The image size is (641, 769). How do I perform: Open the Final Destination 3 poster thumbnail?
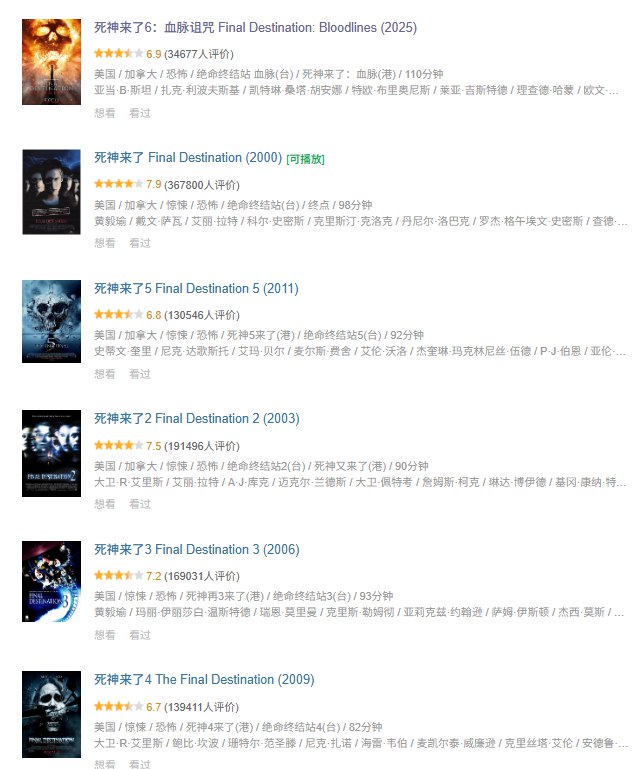(51, 582)
